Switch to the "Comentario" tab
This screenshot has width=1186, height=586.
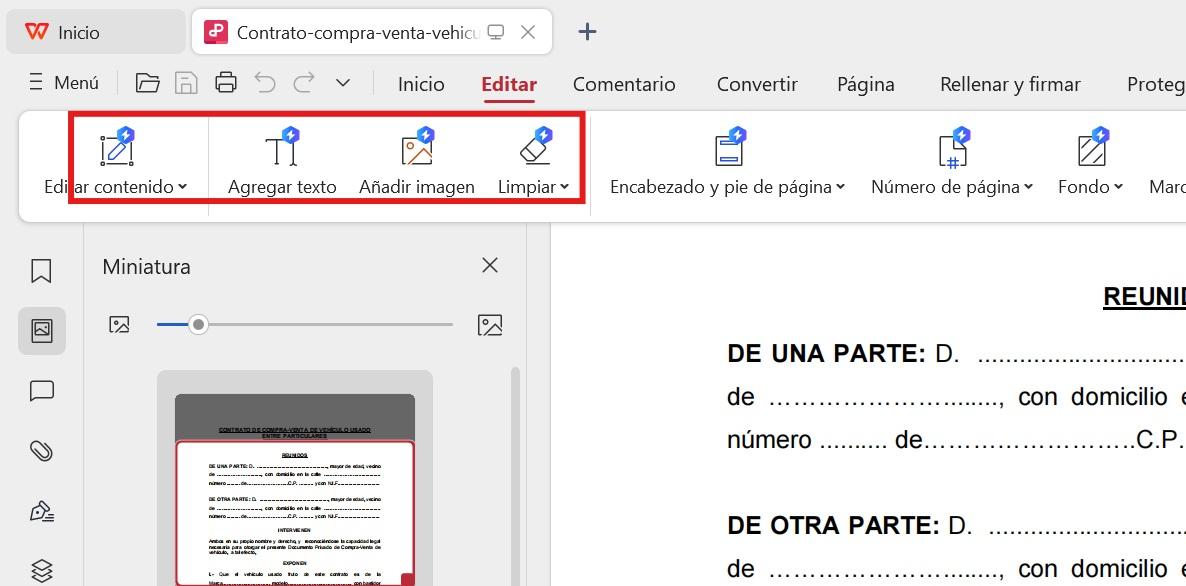624,84
